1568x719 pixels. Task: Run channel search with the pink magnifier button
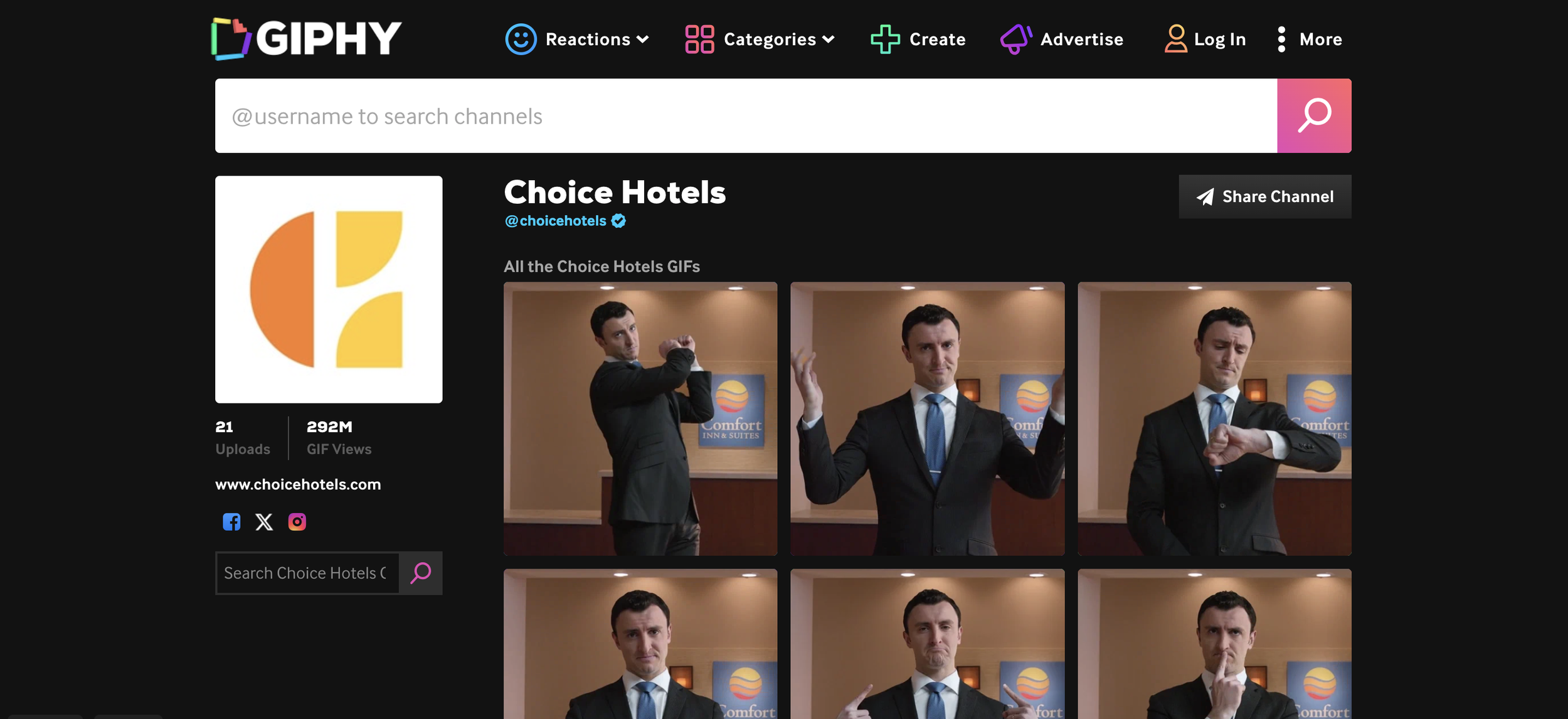1315,115
